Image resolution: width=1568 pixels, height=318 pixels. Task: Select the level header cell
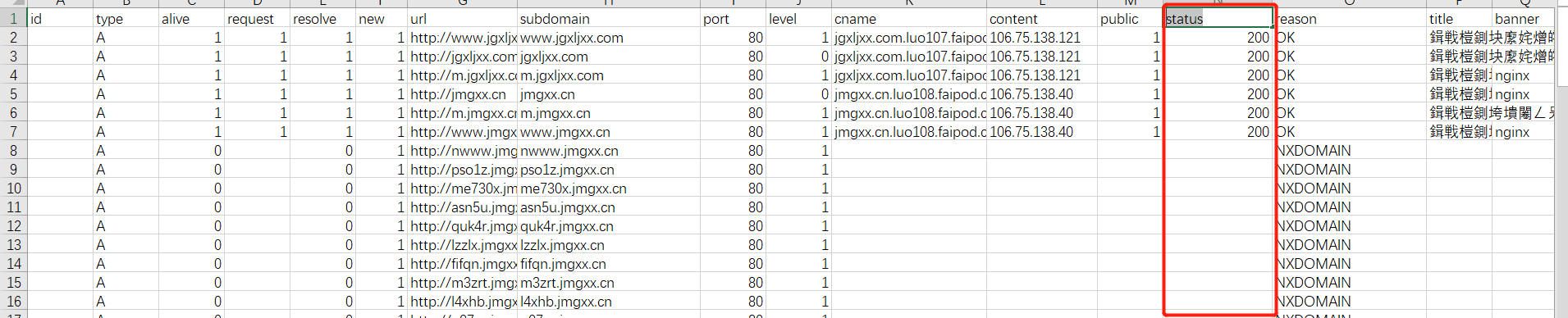click(798, 19)
